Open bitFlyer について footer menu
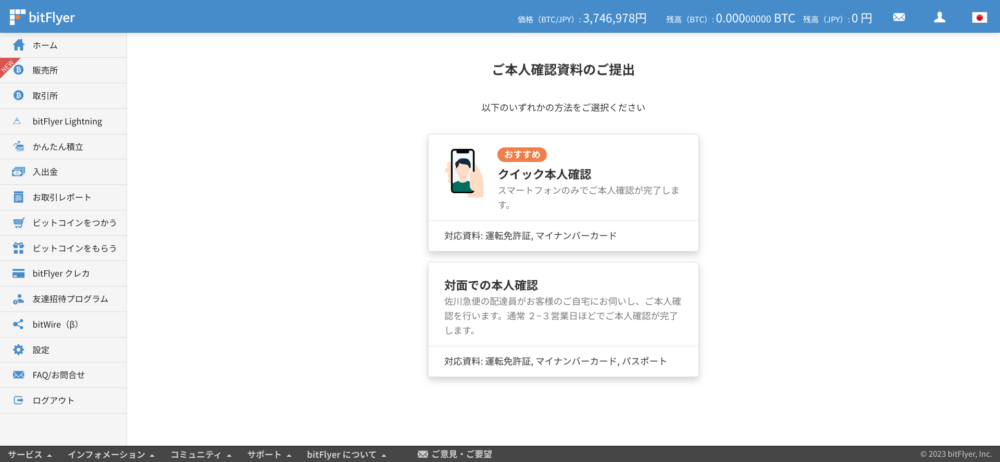The width and height of the screenshot is (1000, 462). click(346, 454)
